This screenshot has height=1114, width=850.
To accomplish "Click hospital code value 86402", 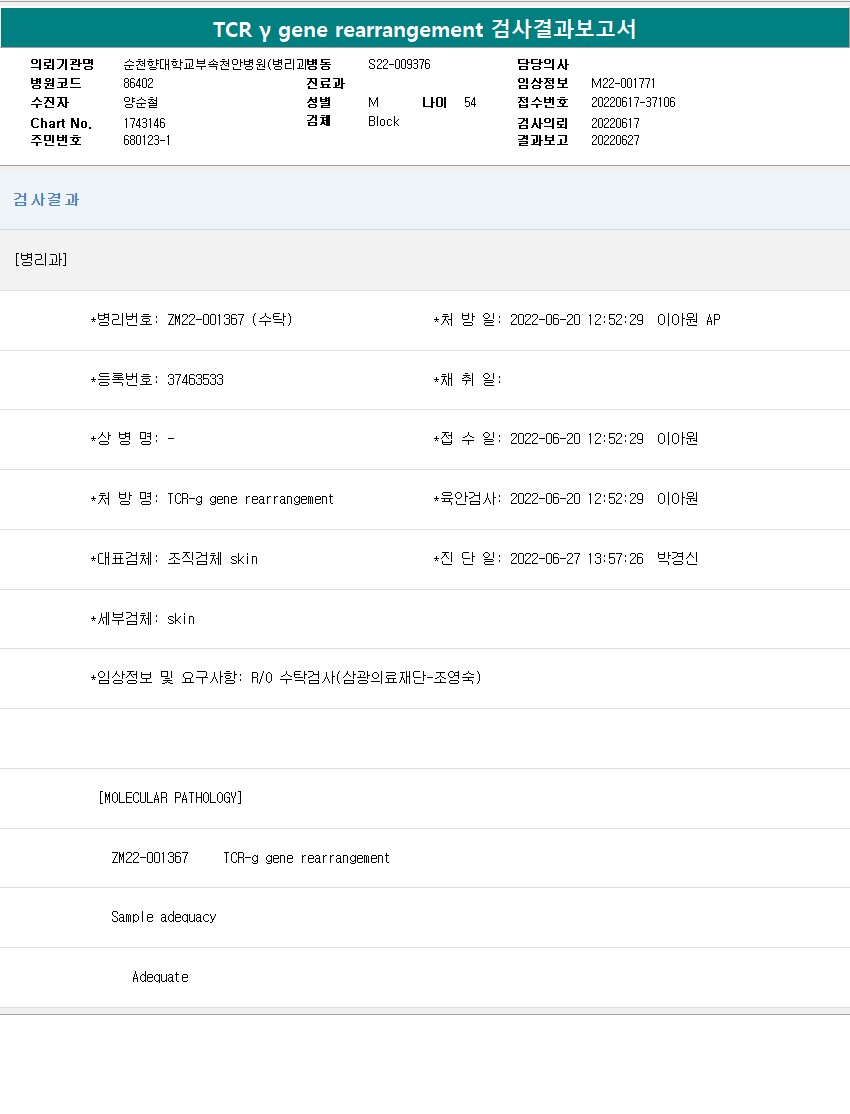I will (x=138, y=83).
